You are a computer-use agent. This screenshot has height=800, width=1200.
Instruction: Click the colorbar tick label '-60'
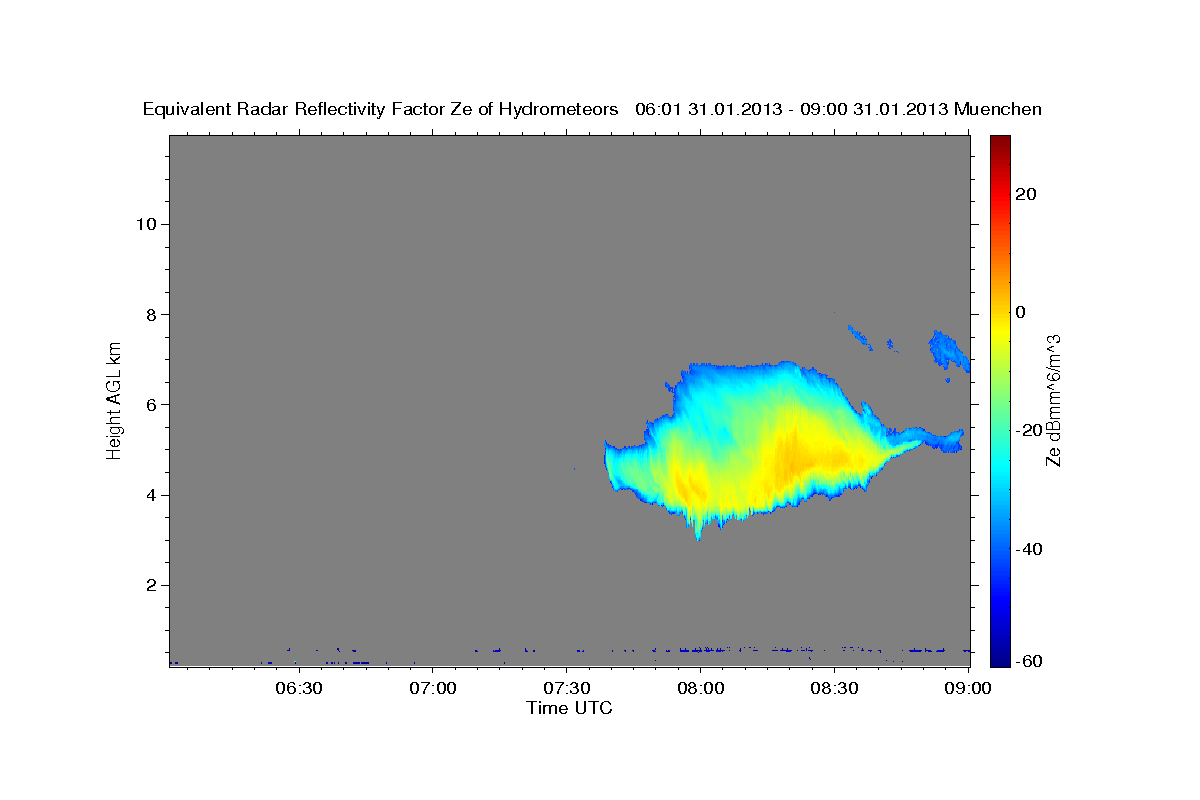(1029, 661)
